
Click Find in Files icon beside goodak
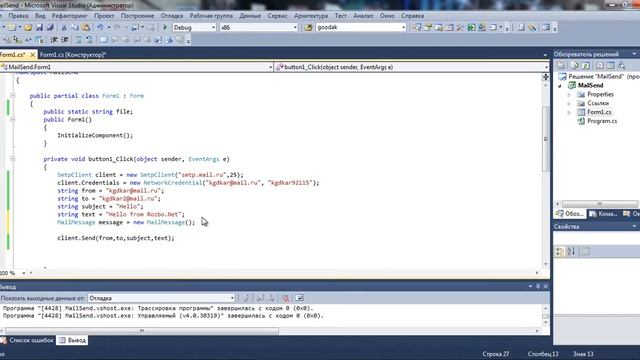309,27
